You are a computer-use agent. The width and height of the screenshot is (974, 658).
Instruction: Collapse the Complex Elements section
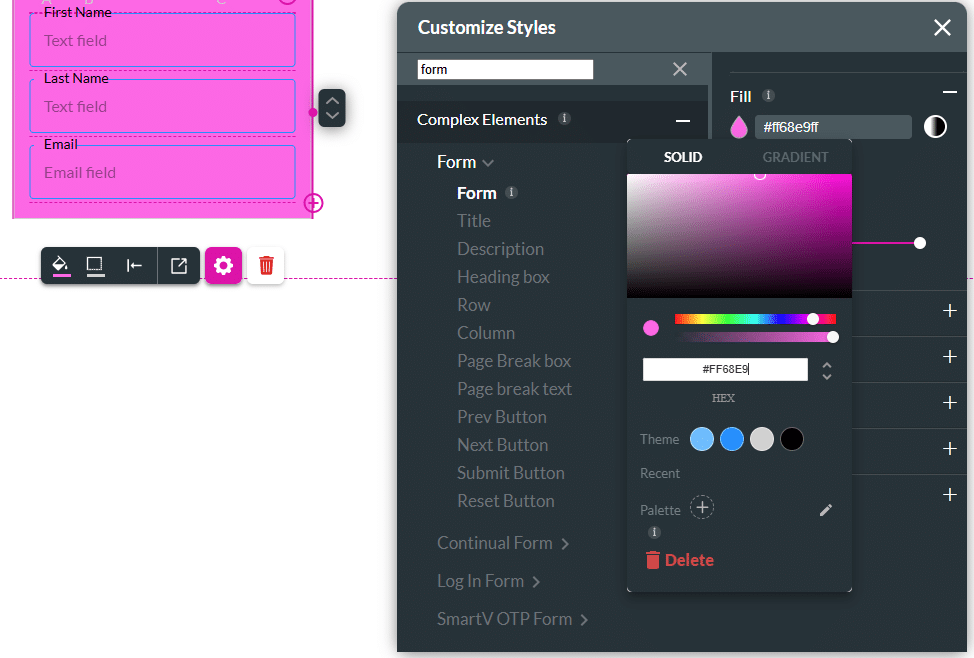(683, 120)
